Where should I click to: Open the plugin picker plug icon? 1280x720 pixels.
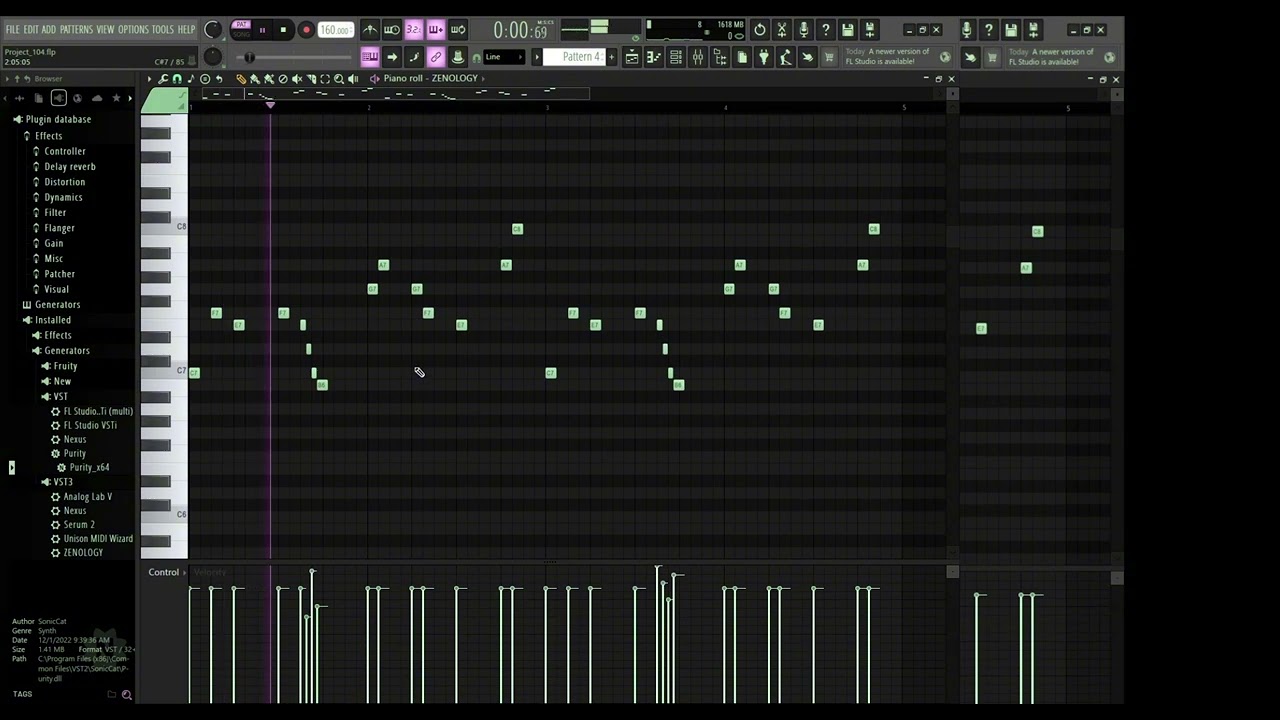763,57
